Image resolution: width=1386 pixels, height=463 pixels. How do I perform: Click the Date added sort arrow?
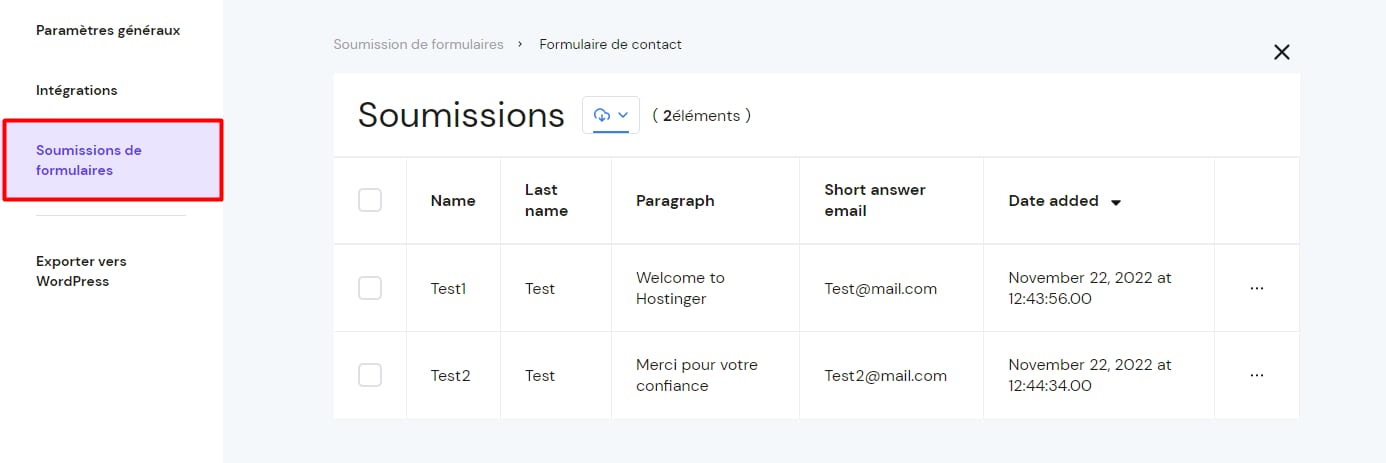(x=1116, y=202)
